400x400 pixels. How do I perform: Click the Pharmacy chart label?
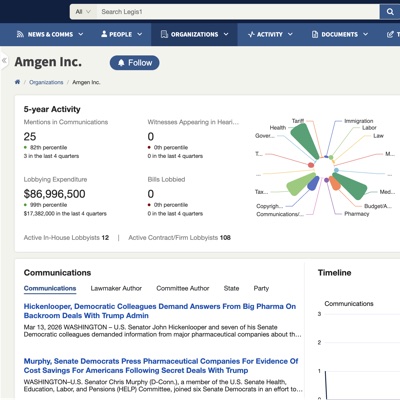pyautogui.click(x=357, y=214)
